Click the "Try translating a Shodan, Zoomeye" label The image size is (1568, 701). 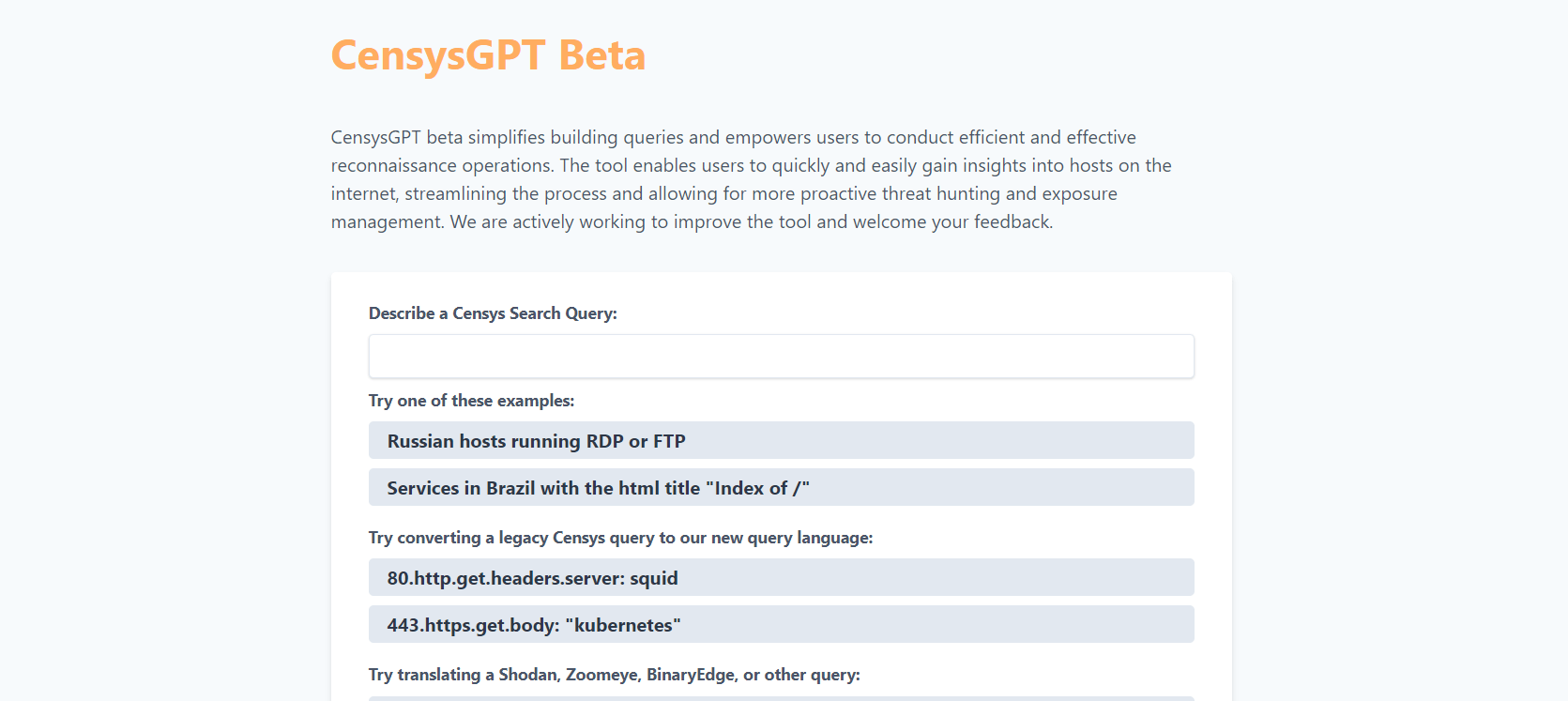(614, 675)
